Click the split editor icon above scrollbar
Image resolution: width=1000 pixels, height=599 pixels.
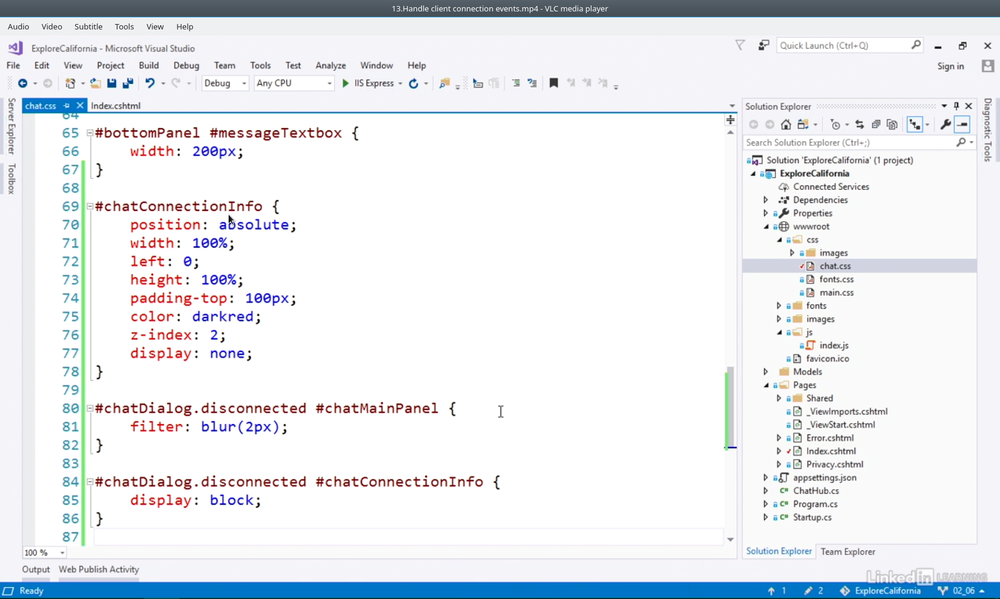730,120
